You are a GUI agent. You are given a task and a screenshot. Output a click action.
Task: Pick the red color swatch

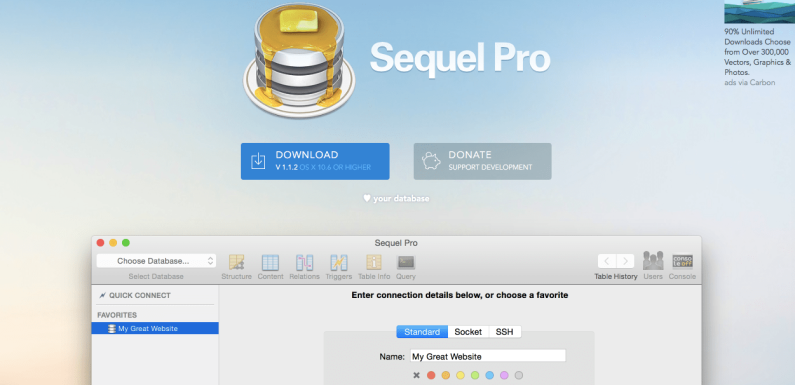pos(431,375)
